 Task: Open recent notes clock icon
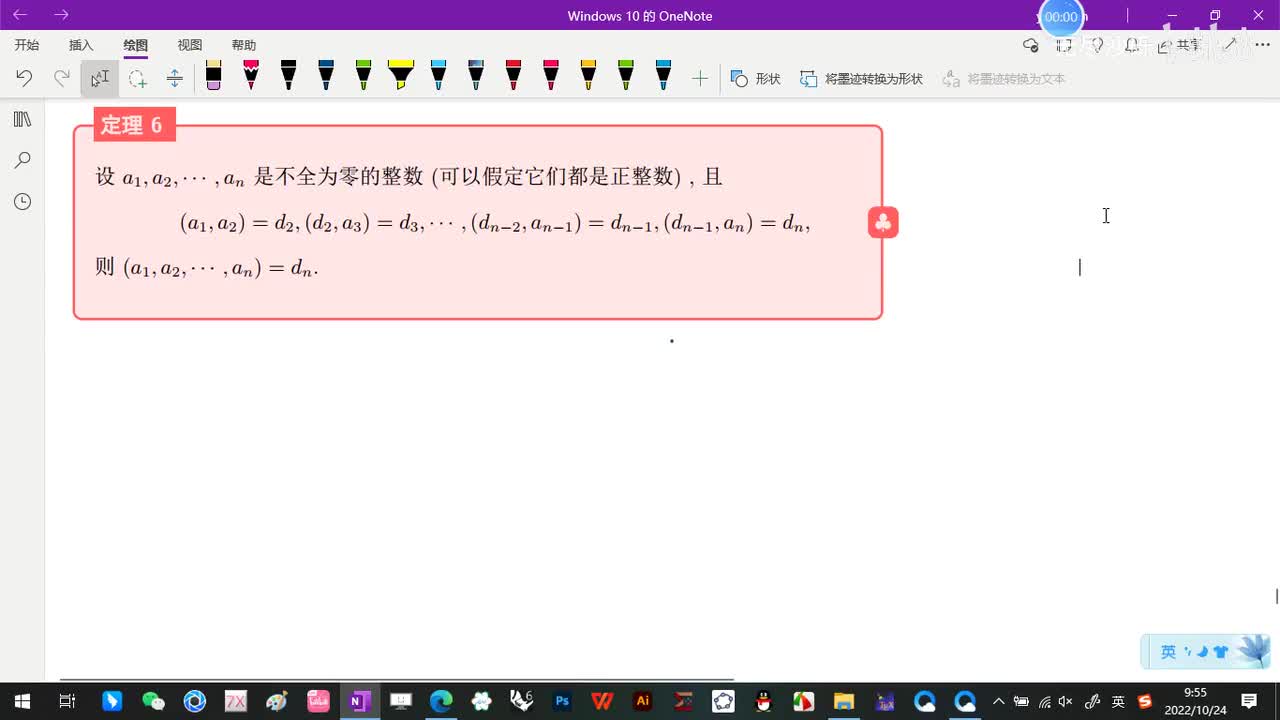pos(22,201)
